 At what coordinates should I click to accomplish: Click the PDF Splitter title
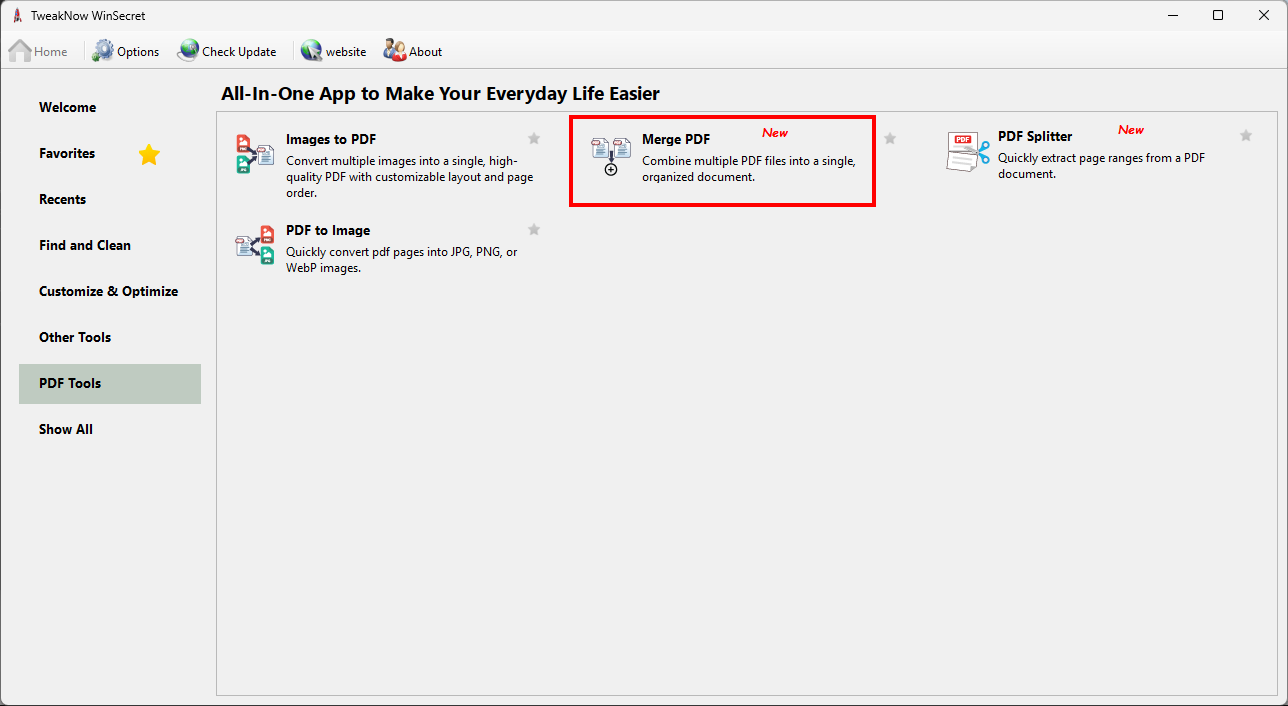click(x=1035, y=136)
